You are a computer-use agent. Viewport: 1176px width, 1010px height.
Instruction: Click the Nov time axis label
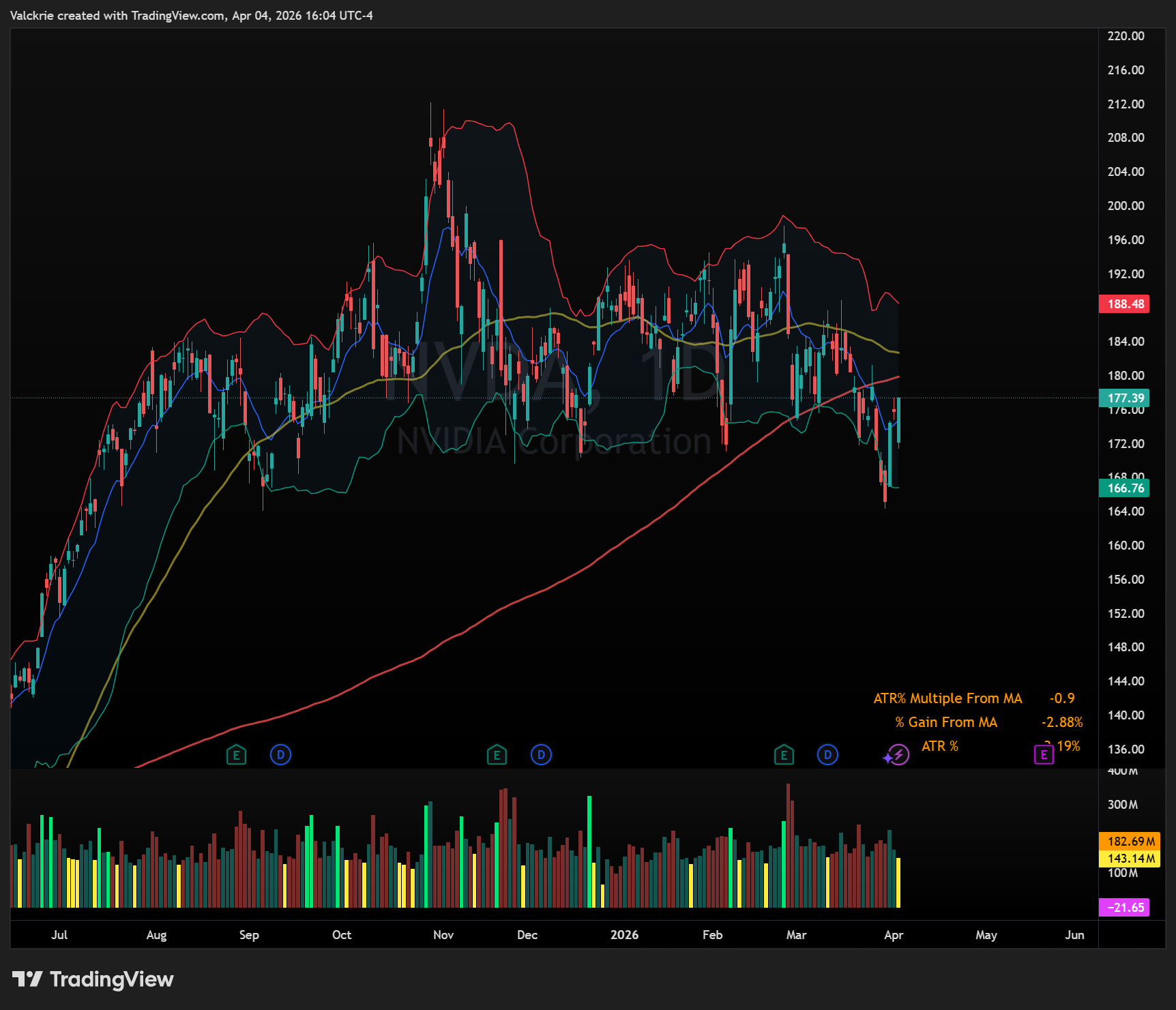click(x=443, y=935)
